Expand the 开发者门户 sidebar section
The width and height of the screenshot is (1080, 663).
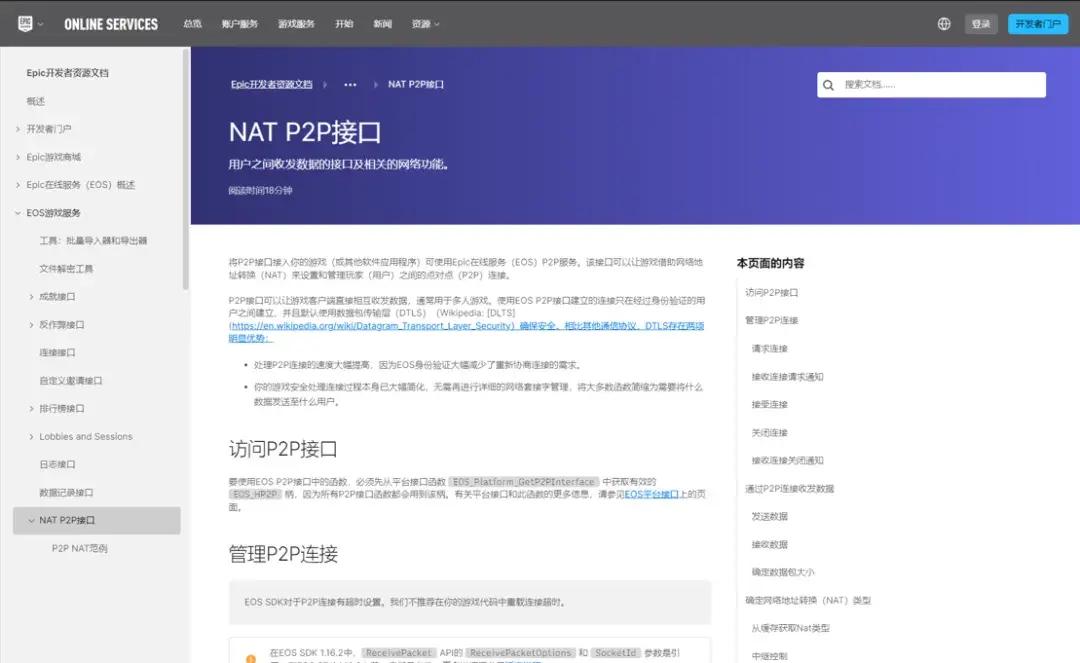point(18,129)
